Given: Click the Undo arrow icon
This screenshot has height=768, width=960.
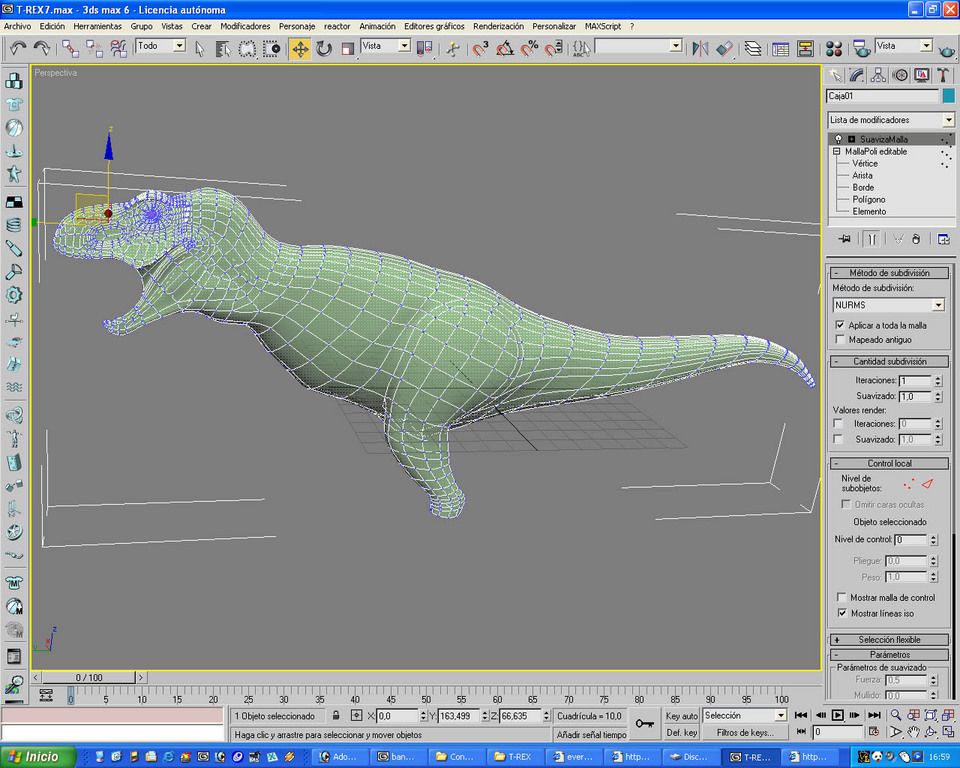Looking at the screenshot, I should [18, 48].
